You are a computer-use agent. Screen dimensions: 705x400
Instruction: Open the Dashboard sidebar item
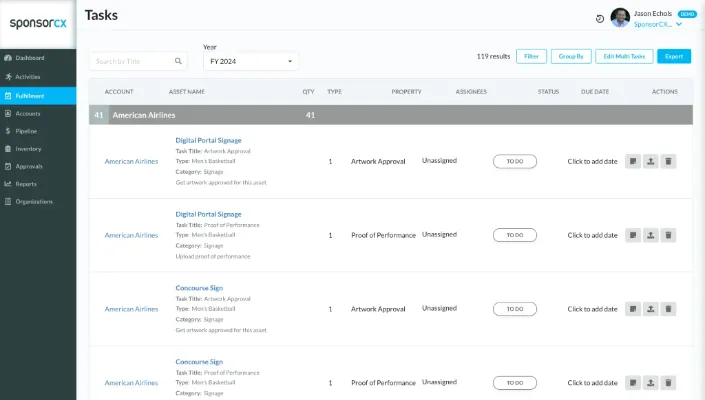coord(38,58)
